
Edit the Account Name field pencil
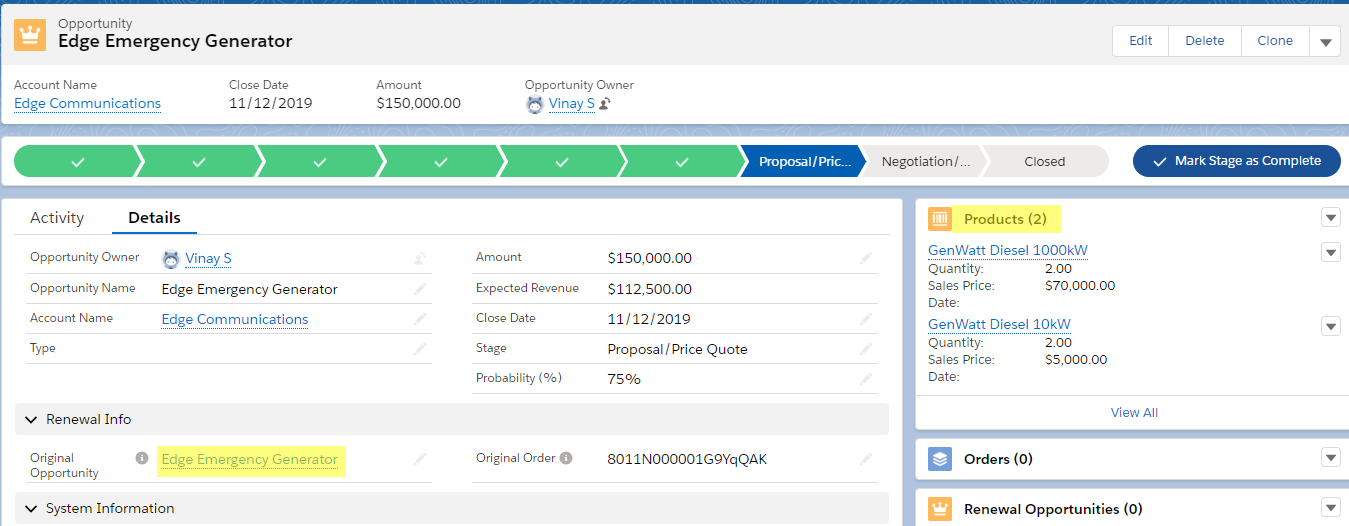(x=420, y=319)
